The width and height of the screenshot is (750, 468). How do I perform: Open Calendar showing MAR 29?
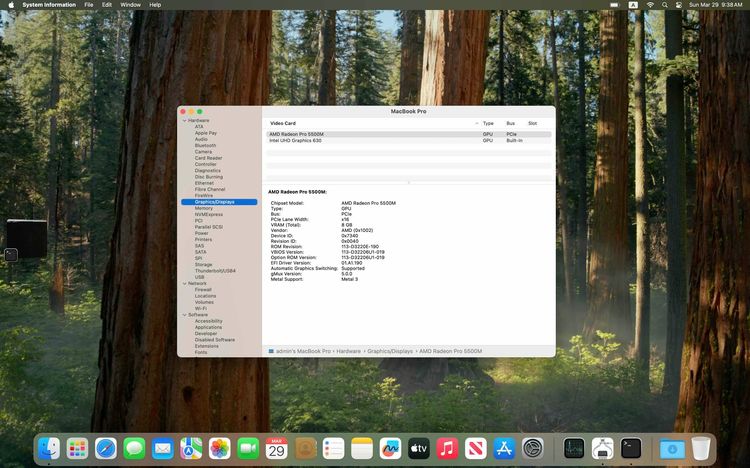coord(276,449)
